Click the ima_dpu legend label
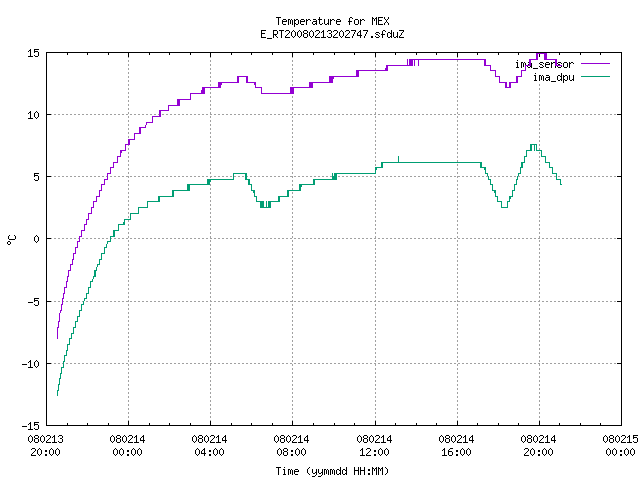 click(x=554, y=77)
